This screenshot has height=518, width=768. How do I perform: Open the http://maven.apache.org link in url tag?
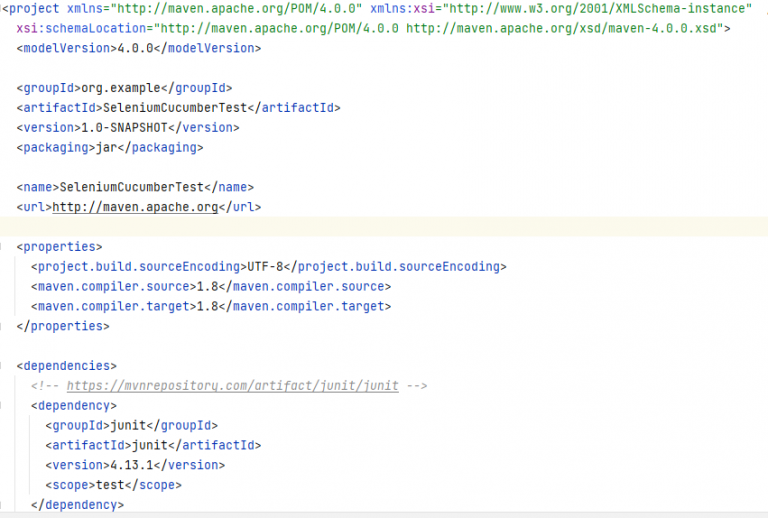[x=134, y=207]
